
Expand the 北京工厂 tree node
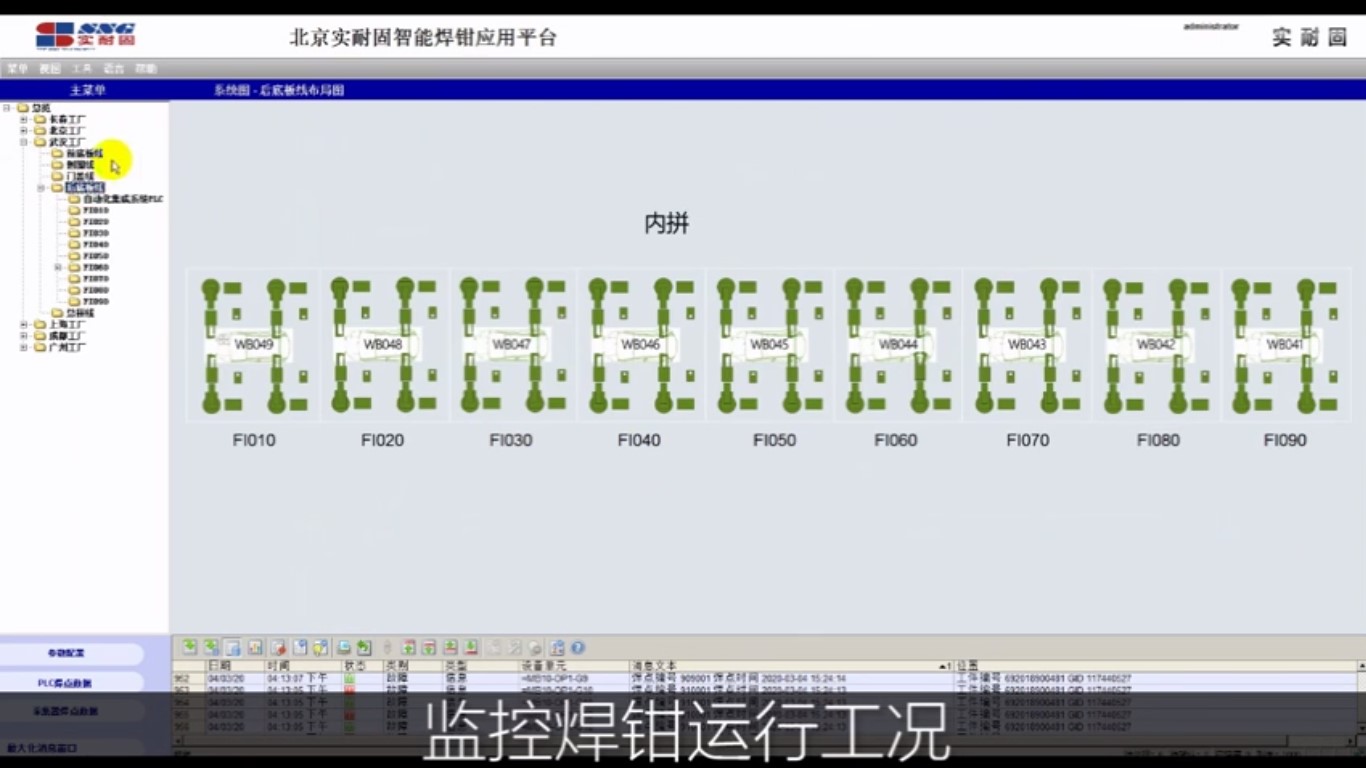[x=24, y=131]
